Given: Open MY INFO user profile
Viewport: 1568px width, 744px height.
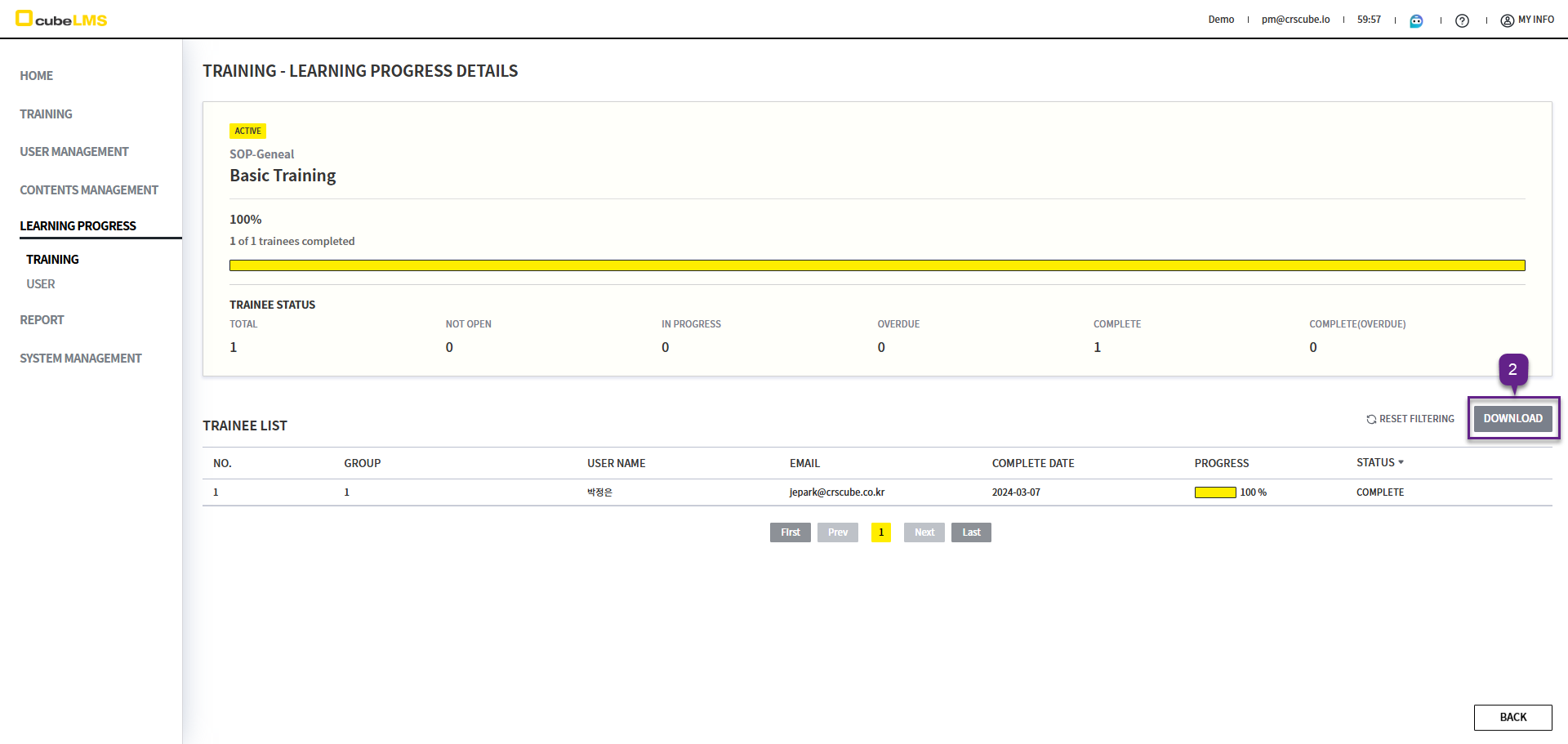Looking at the screenshot, I should [x=1527, y=20].
